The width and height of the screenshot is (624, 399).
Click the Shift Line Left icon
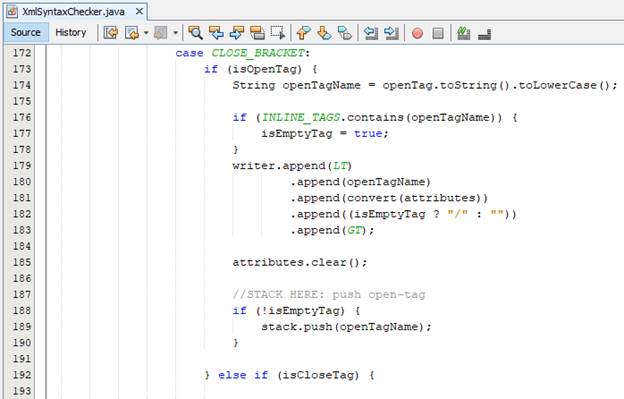(x=371, y=33)
